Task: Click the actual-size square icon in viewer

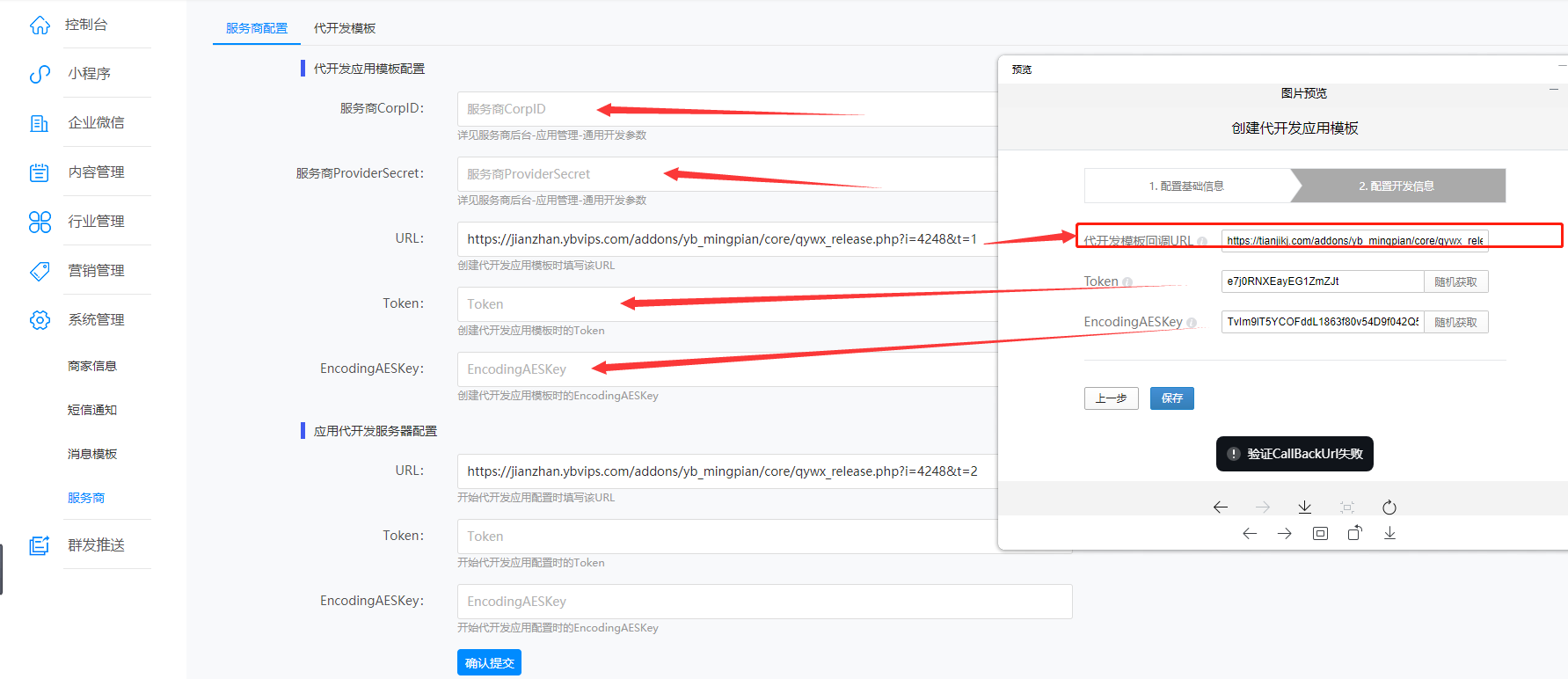Action: coord(1320,534)
